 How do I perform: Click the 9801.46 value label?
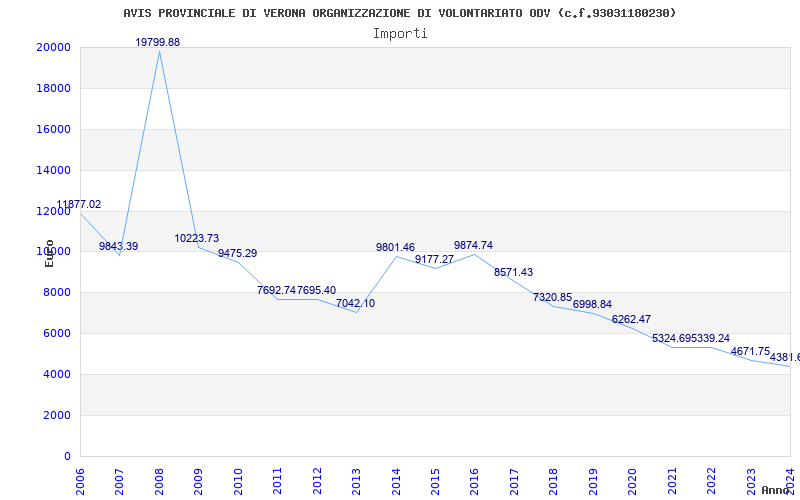[x=395, y=247]
